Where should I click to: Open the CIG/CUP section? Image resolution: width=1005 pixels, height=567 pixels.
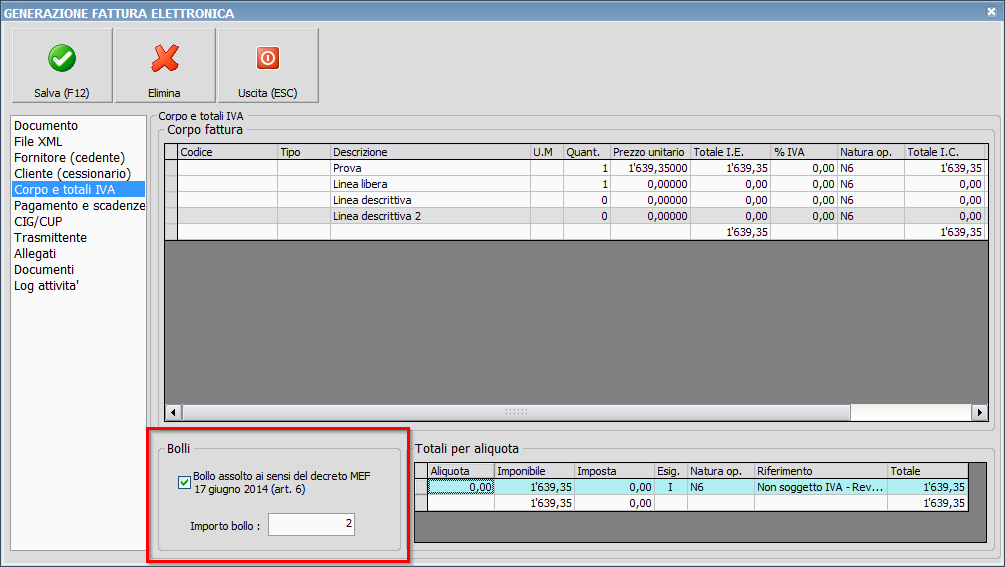click(38, 222)
